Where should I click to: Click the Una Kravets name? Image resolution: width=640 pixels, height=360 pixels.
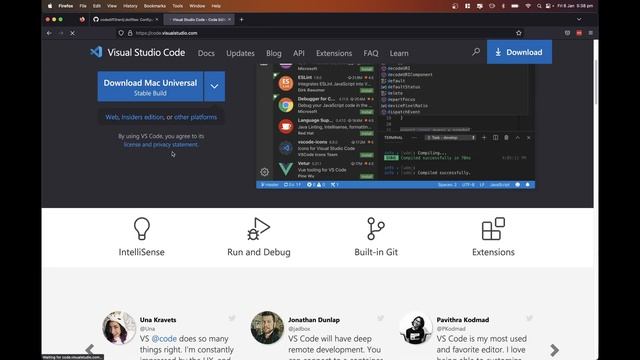pos(158,320)
